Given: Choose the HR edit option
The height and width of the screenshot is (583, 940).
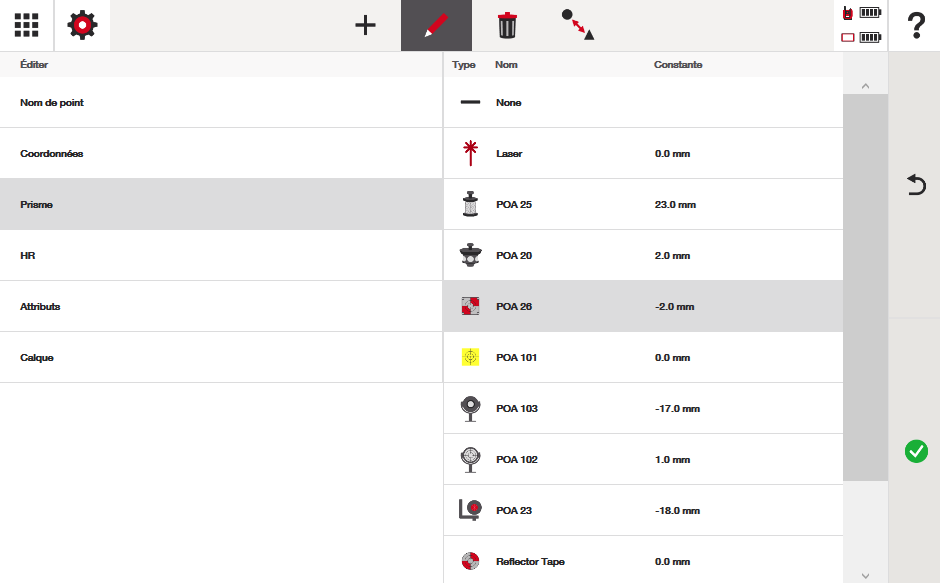Looking at the screenshot, I should coord(220,256).
